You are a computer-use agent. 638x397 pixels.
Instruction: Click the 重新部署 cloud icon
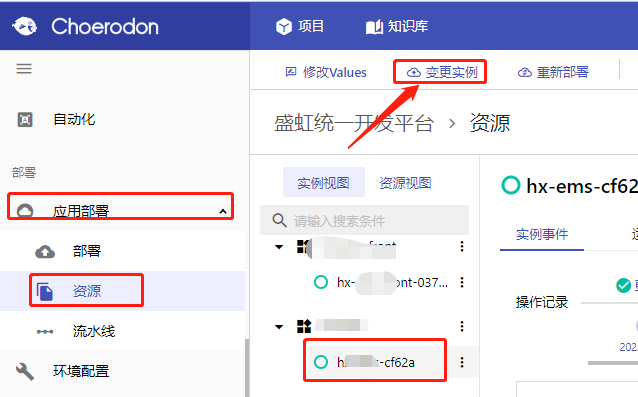(524, 72)
